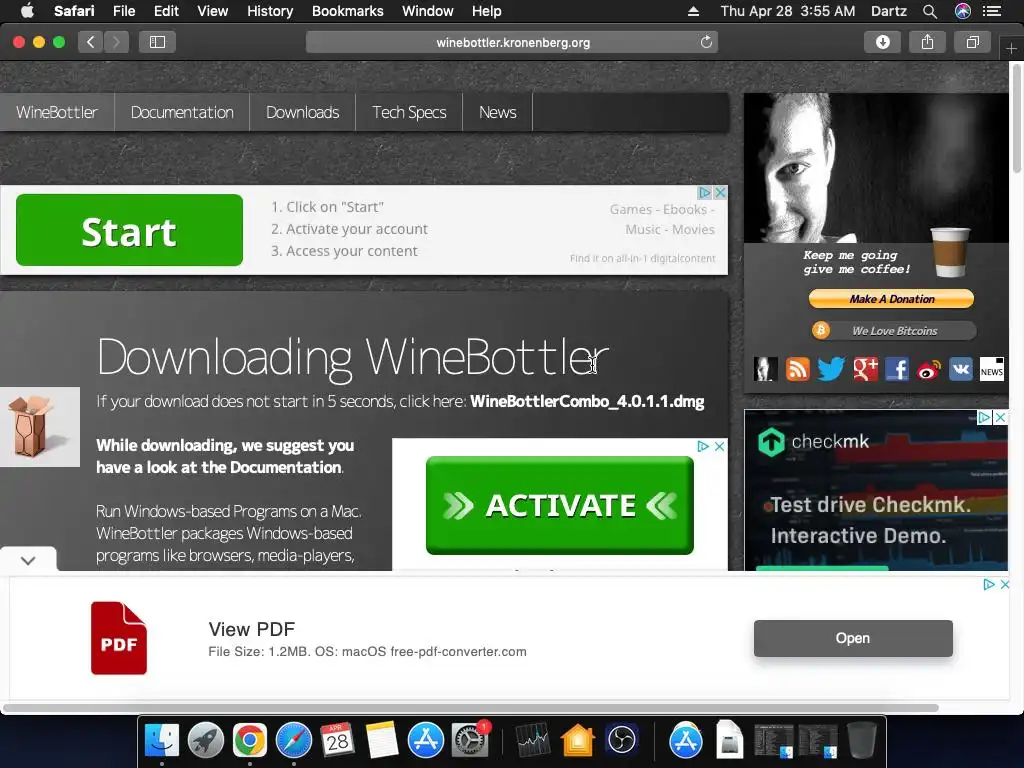Toggle the Safari sidebar button
Image resolution: width=1024 pixels, height=768 pixels.
(157, 42)
